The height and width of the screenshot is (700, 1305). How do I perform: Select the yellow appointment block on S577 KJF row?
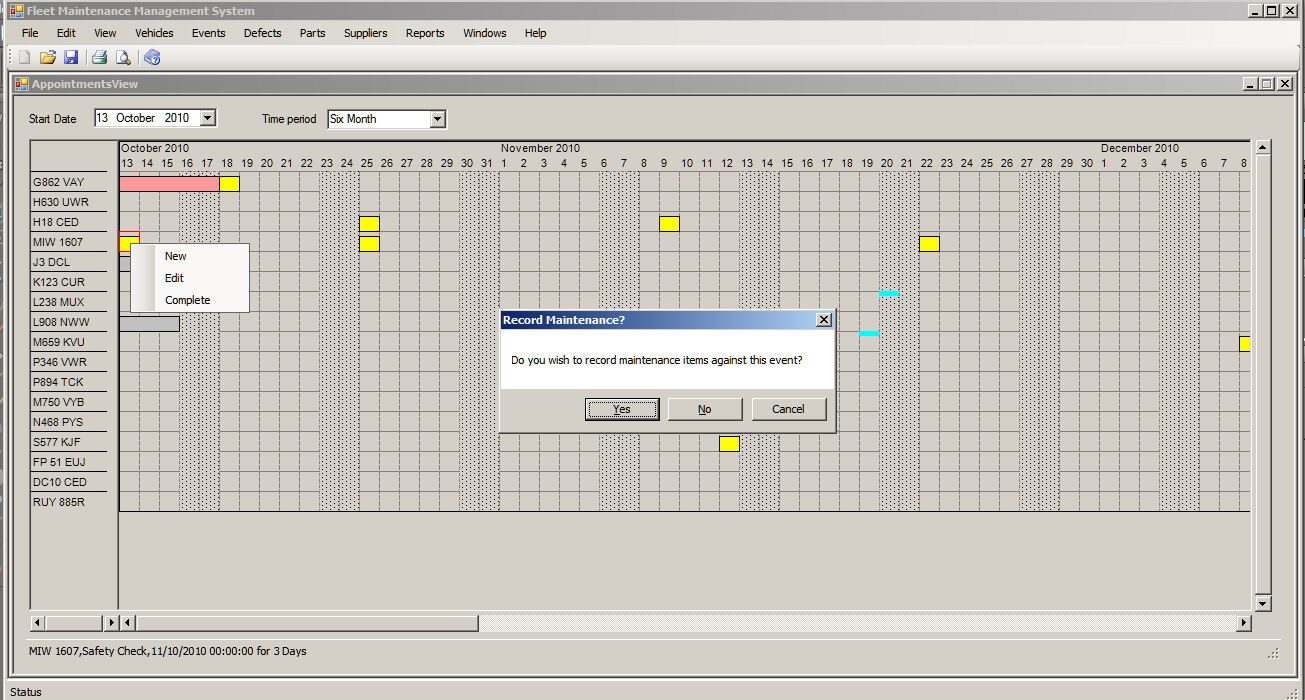tap(729, 443)
